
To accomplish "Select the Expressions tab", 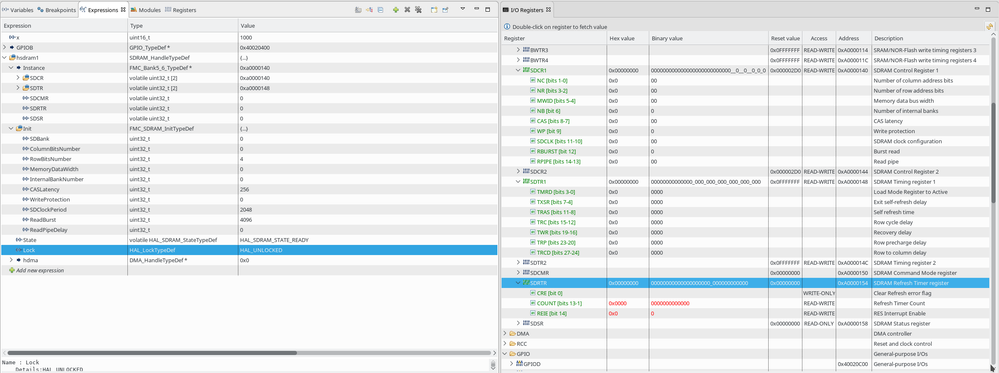I will [x=102, y=10].
